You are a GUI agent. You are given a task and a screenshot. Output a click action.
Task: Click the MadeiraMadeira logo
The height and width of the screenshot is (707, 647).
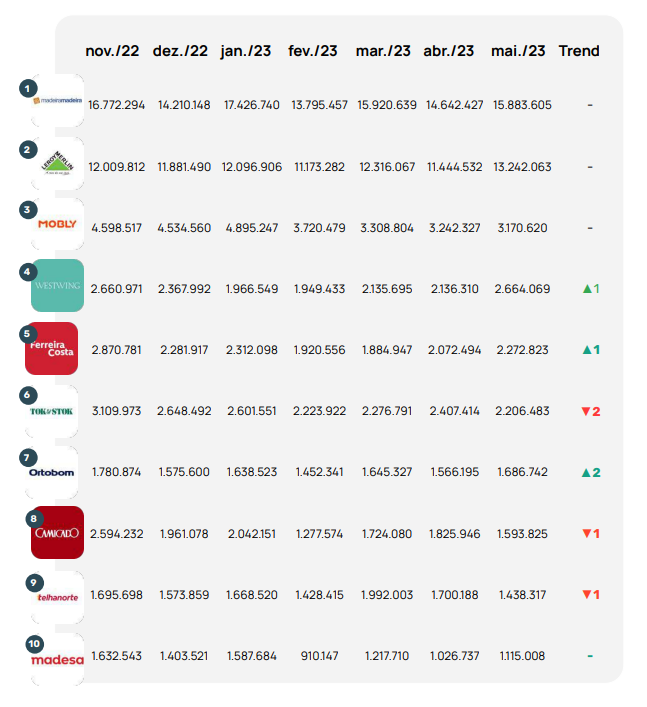57,101
